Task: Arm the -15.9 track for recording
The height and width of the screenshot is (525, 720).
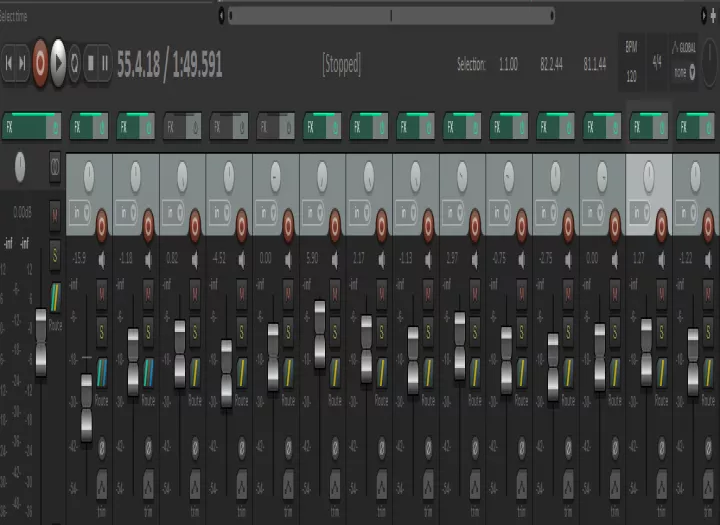Action: pyautogui.click(x=101, y=226)
